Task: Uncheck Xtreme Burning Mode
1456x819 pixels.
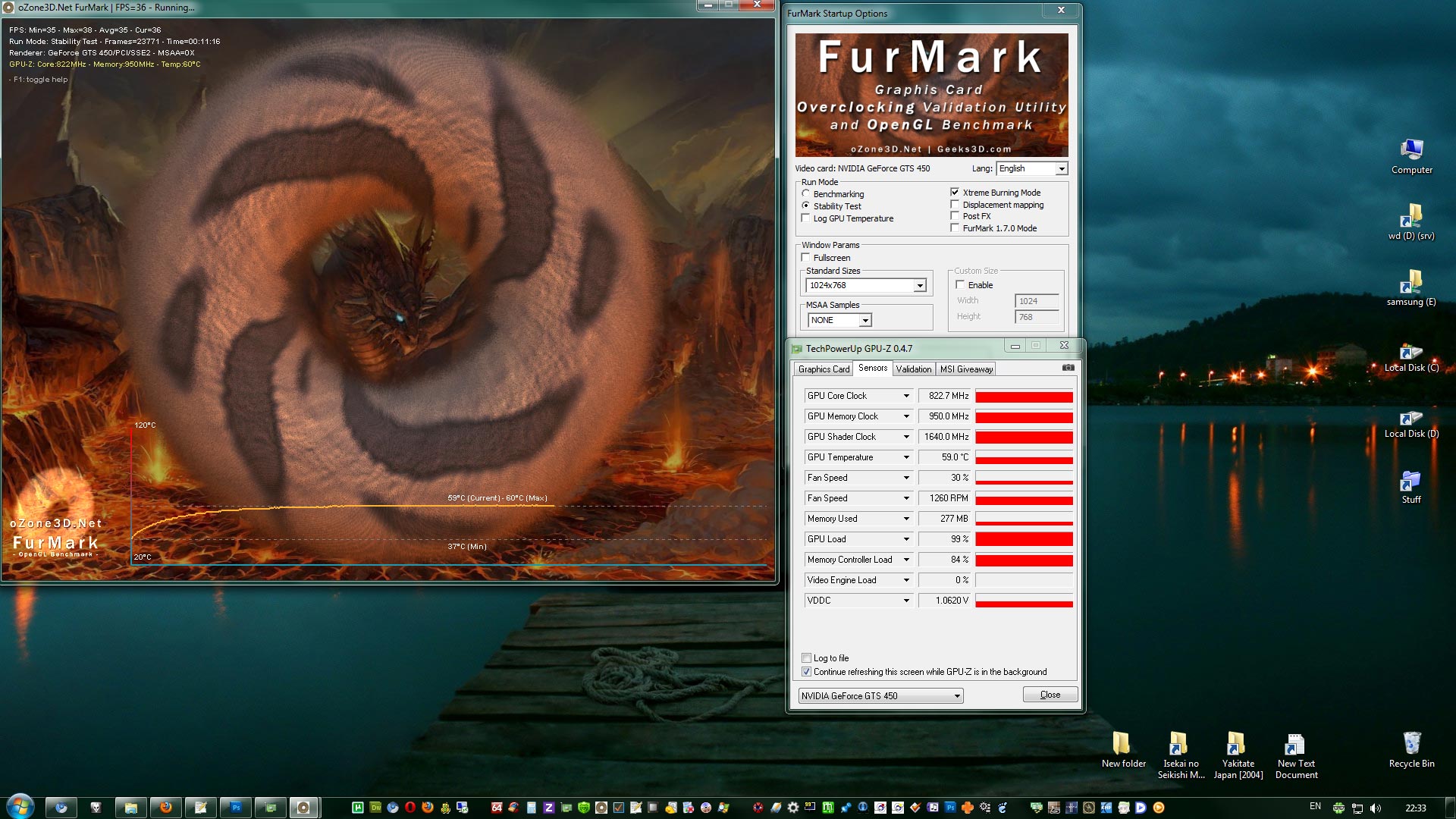Action: [x=955, y=193]
